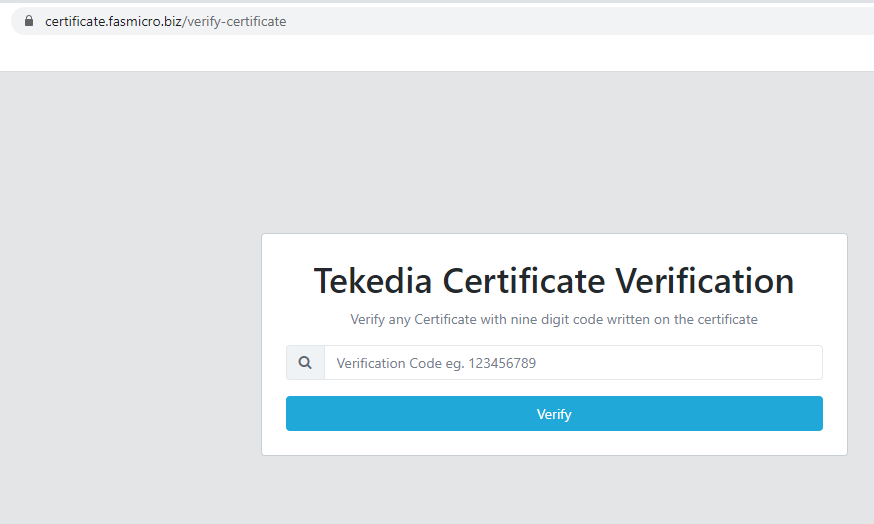Focus the Verification Code input field

click(573, 363)
